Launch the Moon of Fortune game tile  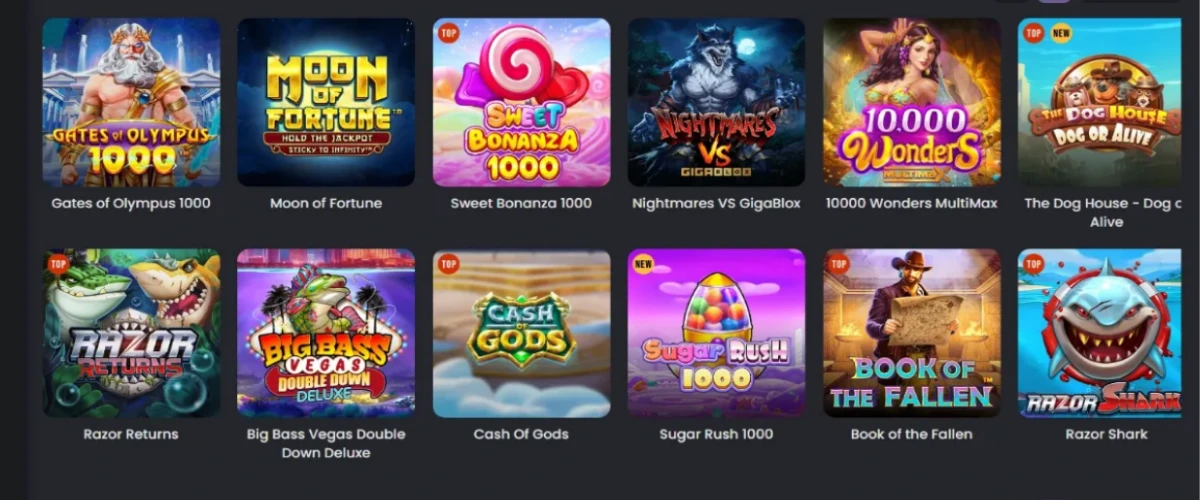326,102
